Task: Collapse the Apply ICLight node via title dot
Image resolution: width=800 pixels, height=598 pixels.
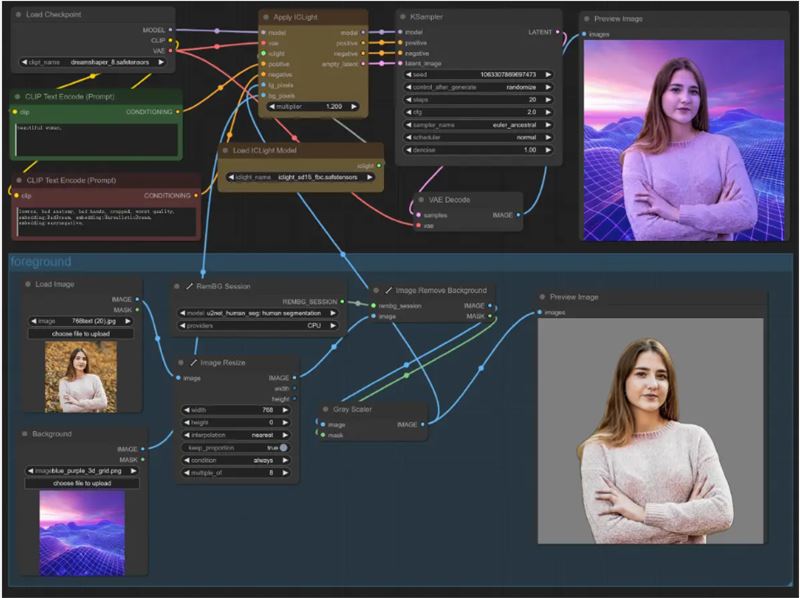Action: click(x=266, y=17)
